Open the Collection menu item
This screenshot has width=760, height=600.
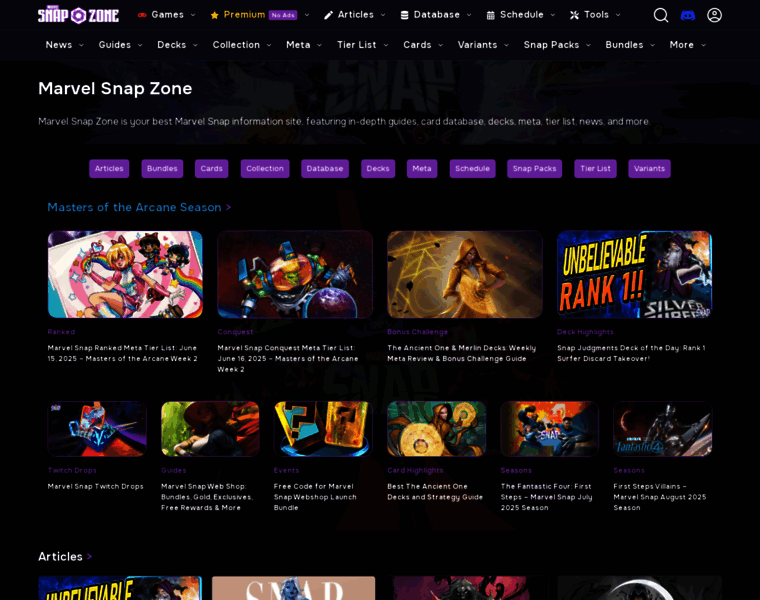(x=236, y=45)
